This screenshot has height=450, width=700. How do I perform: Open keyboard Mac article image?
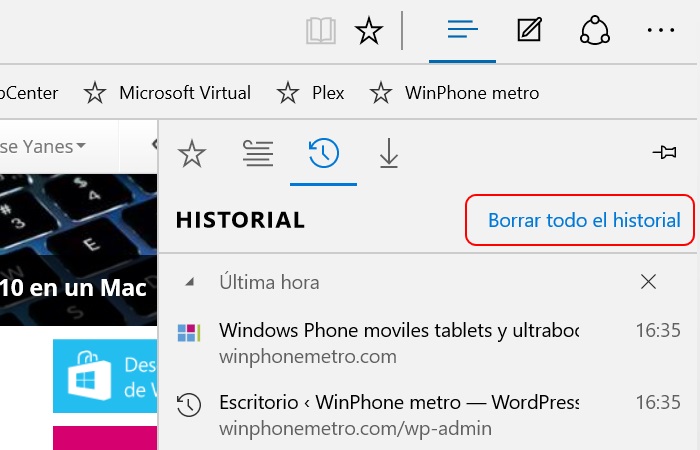[x=79, y=250]
